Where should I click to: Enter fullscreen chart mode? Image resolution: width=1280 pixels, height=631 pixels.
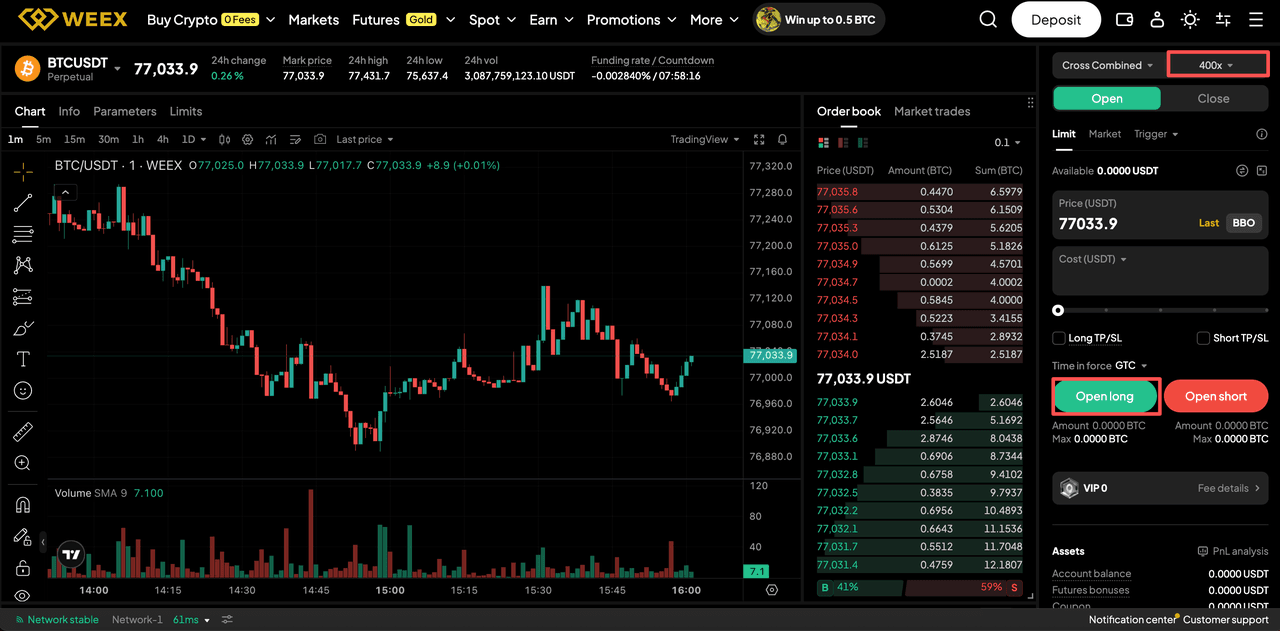click(x=759, y=139)
